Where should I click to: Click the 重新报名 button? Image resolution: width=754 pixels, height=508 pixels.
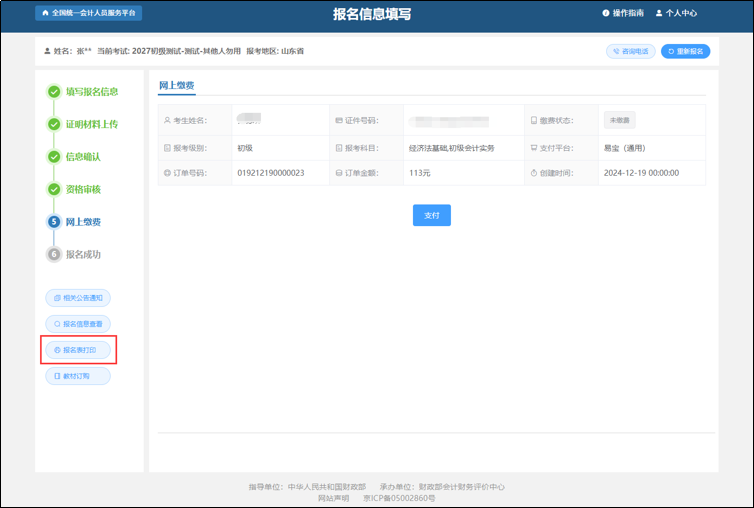[685, 51]
